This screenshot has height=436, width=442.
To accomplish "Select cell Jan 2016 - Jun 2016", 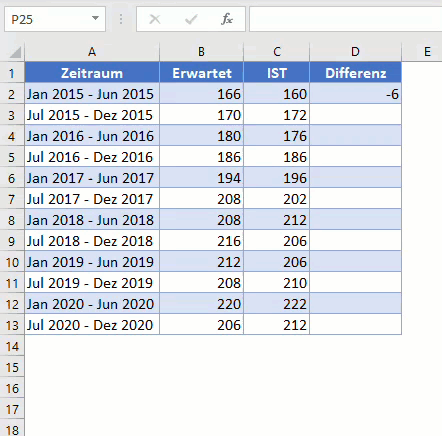I will 92,136.
